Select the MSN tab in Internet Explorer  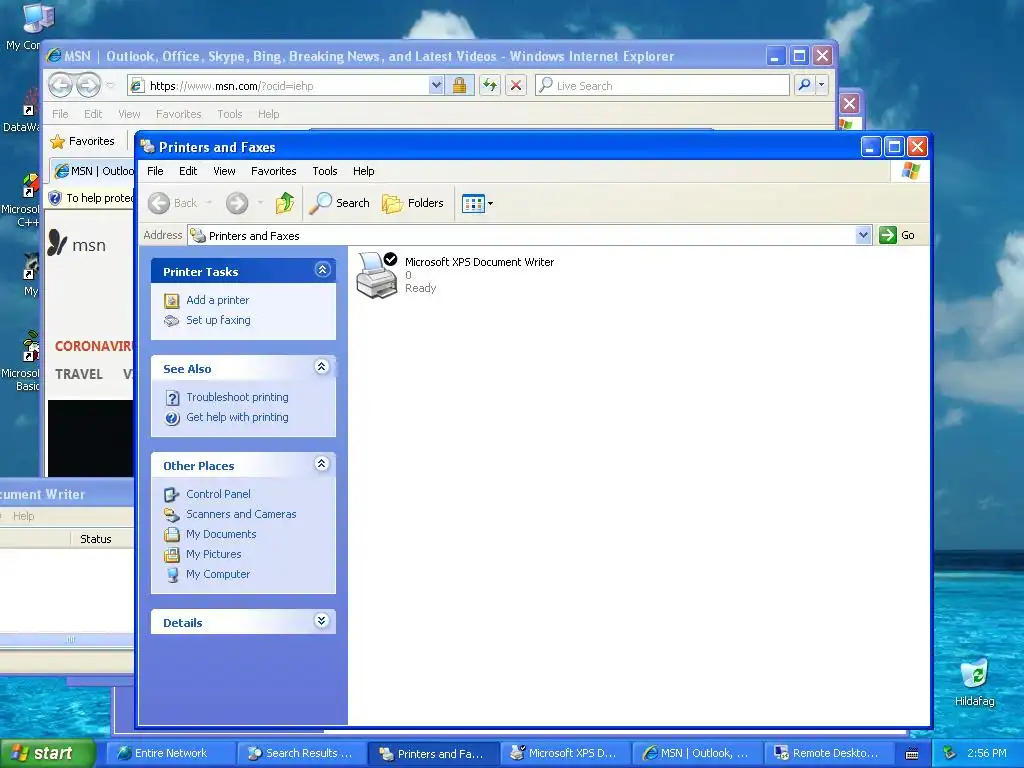[x=93, y=171]
